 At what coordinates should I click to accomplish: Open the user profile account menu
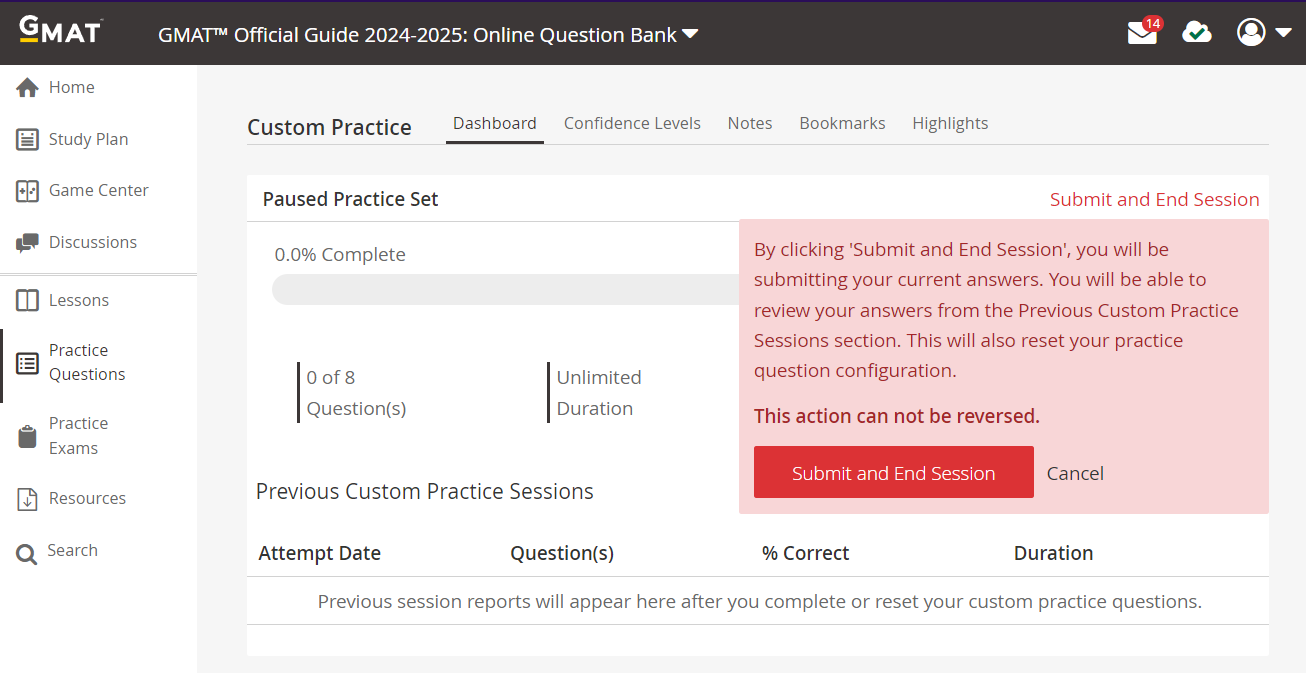[x=1264, y=33]
